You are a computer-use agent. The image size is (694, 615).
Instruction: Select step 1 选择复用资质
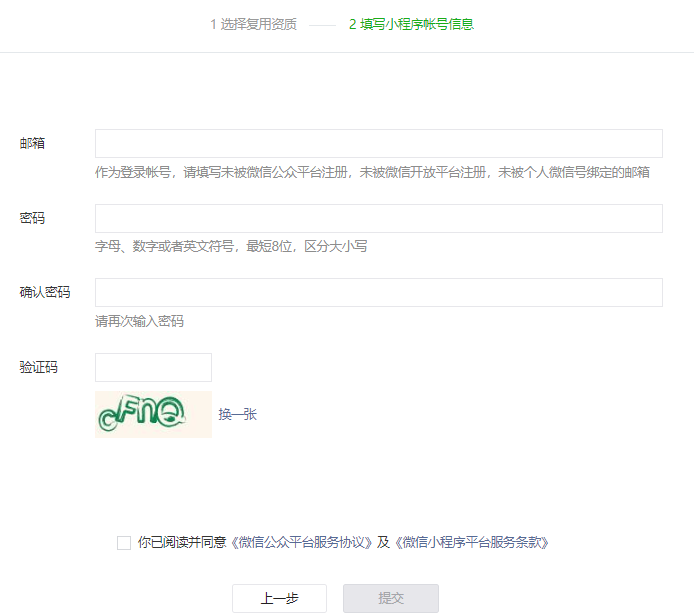(x=253, y=24)
